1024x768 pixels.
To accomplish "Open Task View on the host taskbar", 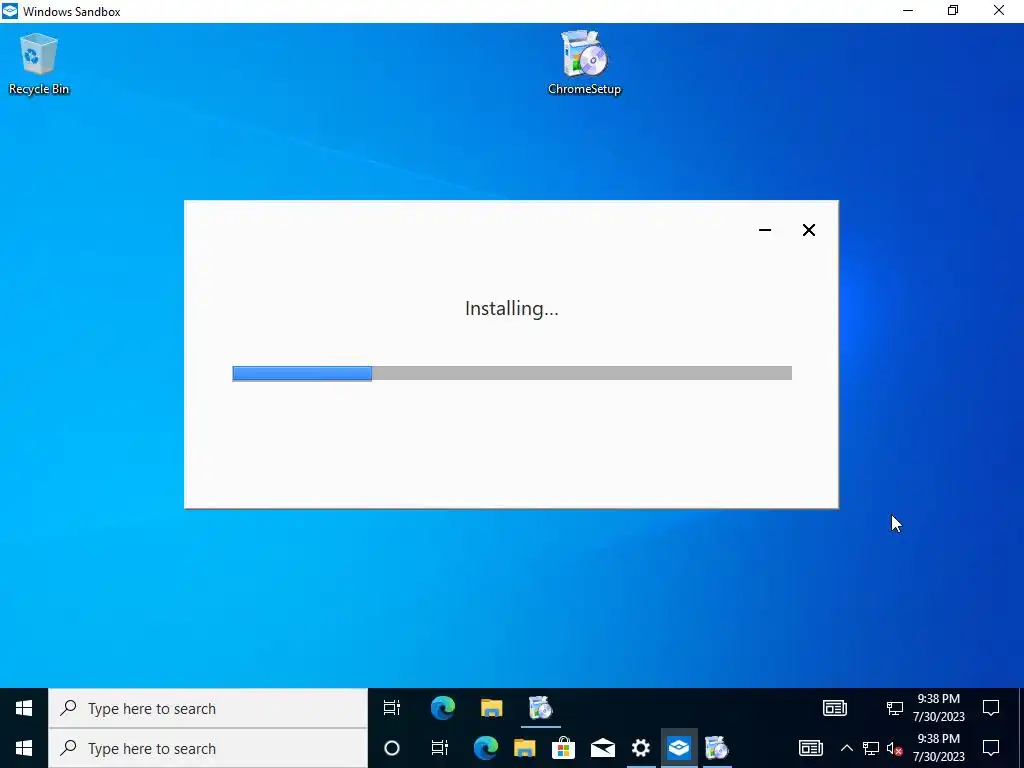I will (440, 748).
